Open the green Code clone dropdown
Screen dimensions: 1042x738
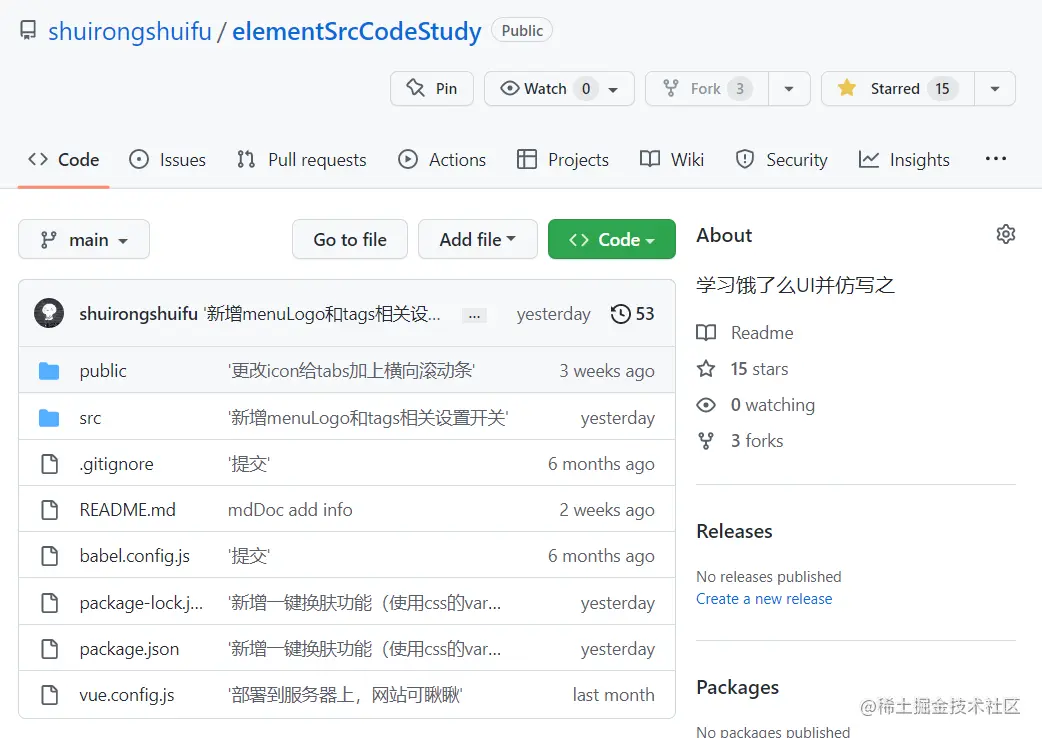[x=611, y=239]
